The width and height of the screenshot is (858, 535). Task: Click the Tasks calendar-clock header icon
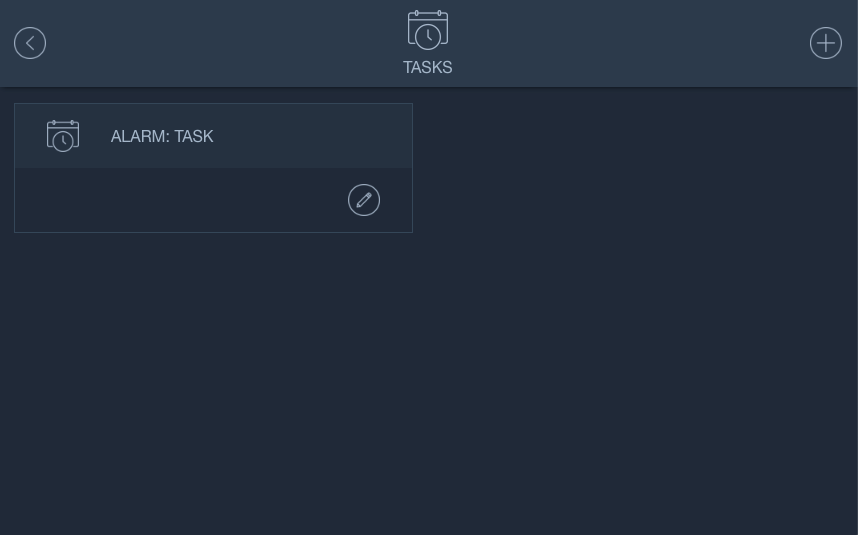(427, 30)
